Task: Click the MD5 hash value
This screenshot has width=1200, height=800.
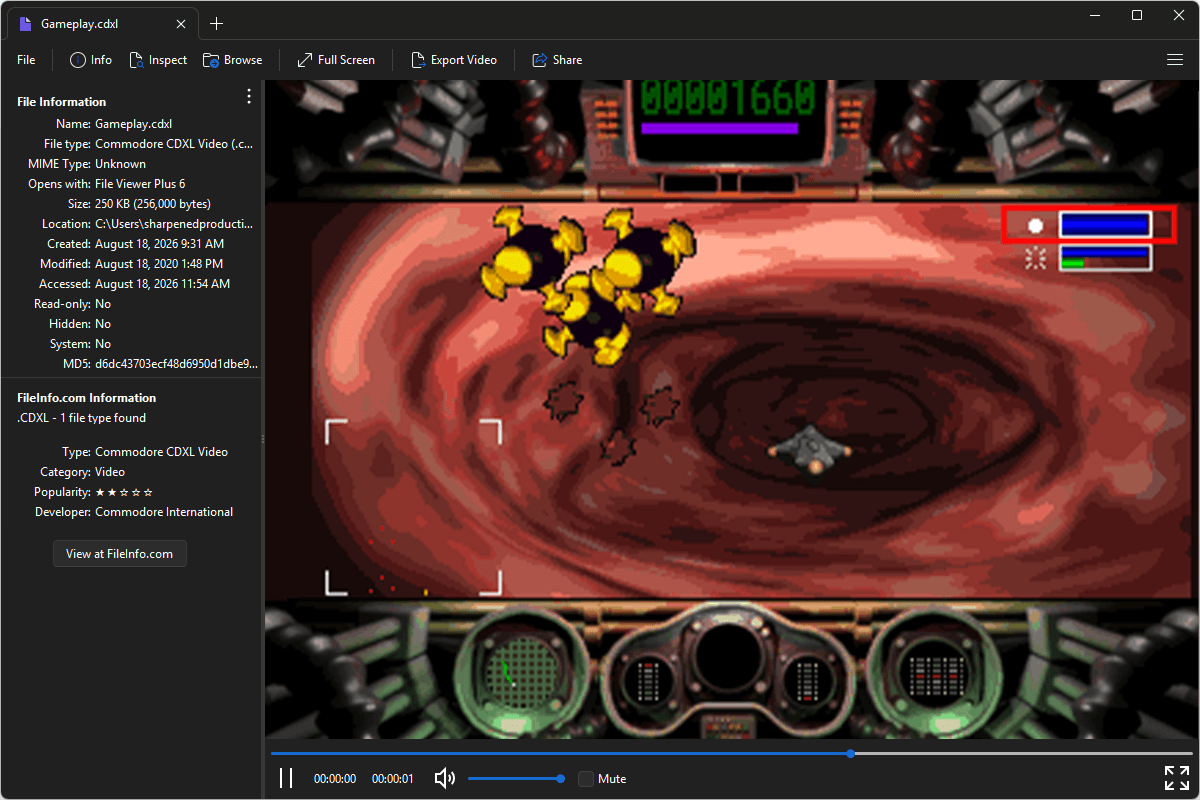Action: coord(177,364)
